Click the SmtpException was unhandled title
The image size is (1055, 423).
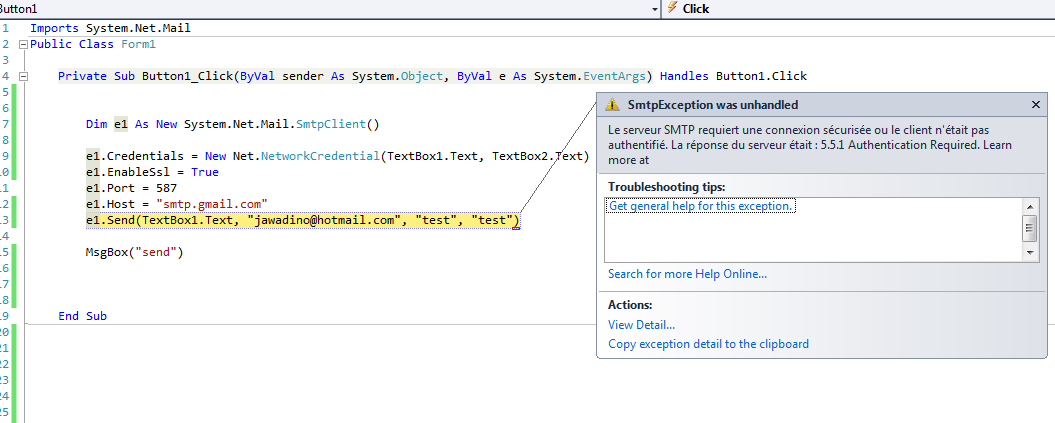tap(712, 105)
